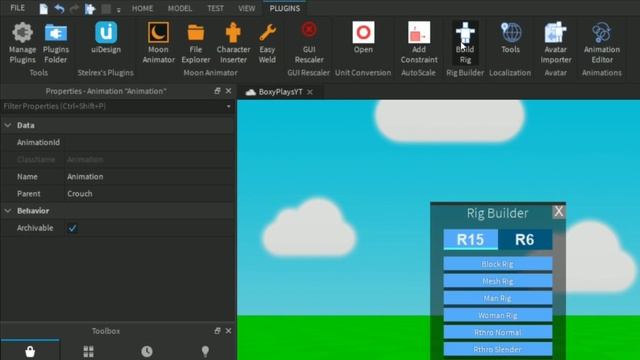Viewport: 640px width, 360px height.
Task: Insert a Rthro Slender rig
Action: [498, 349]
